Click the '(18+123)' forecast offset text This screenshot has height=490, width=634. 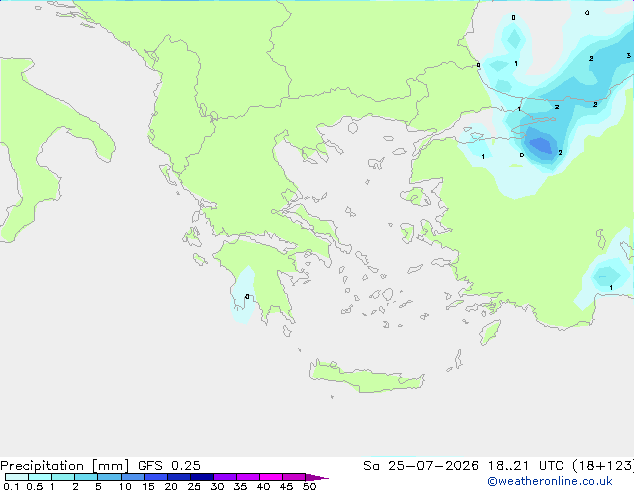(x=603, y=466)
